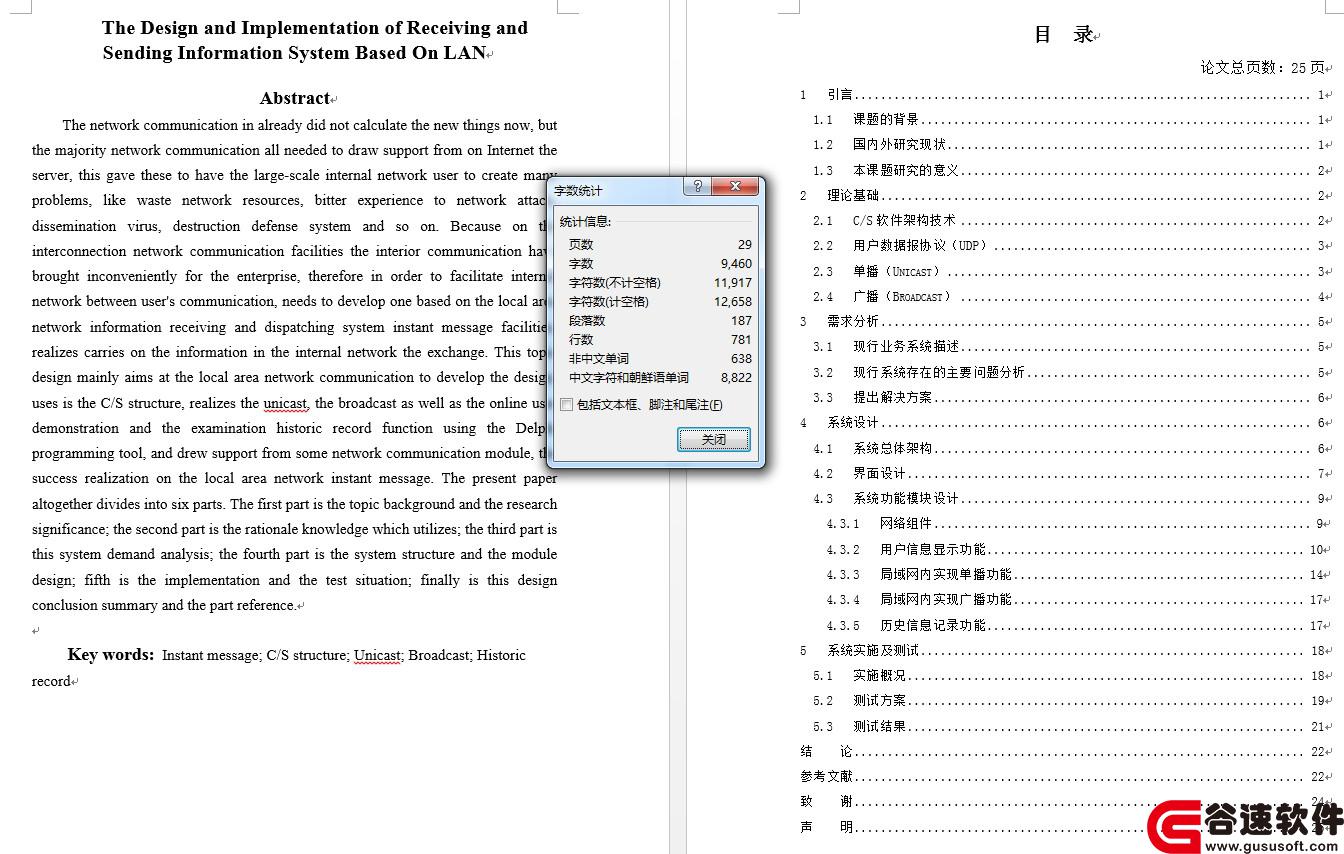Jump to contents entry 参考文献
The image size is (1344, 854).
coord(1064,777)
